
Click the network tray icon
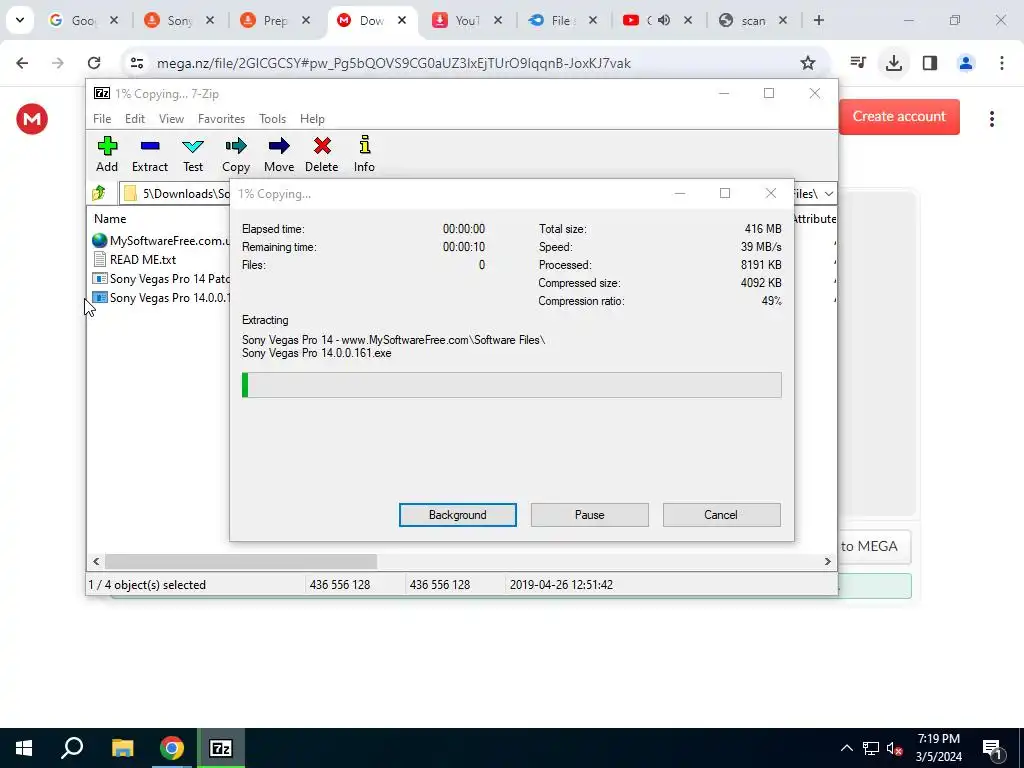(871, 748)
